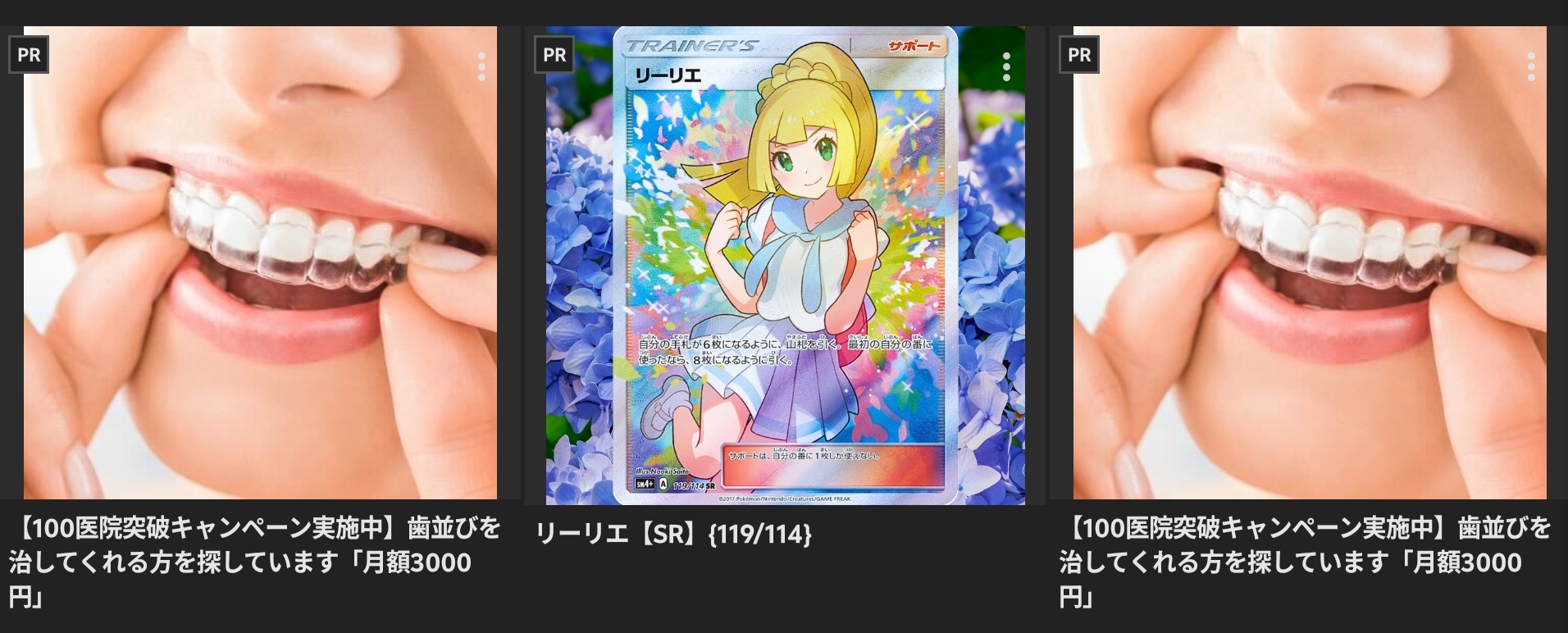
Task: Click the PR badge on the leftmost dental ad
Action: (x=30, y=55)
